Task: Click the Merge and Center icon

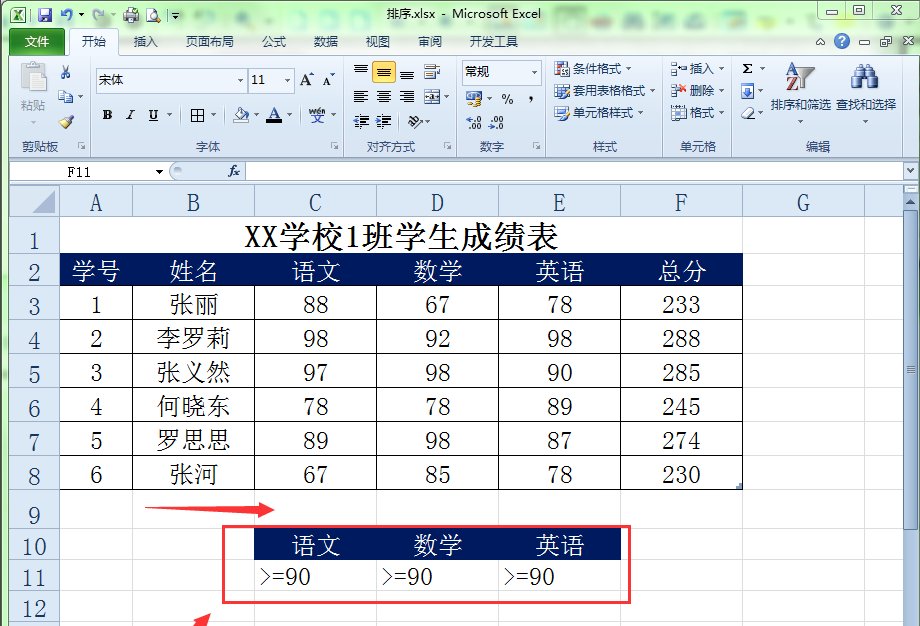Action: pos(432,96)
